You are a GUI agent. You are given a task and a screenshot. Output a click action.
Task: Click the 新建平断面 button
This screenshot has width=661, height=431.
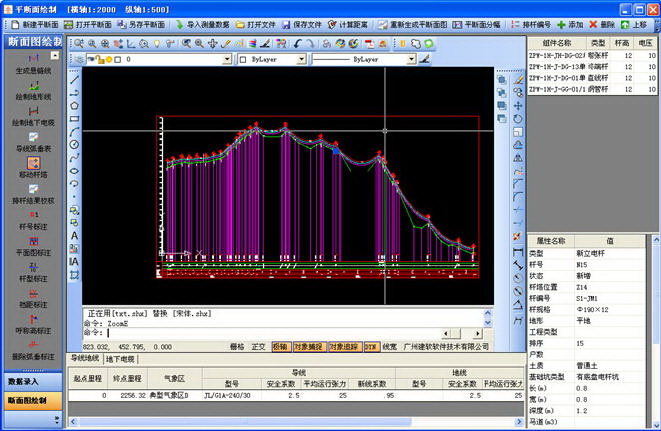(36, 23)
